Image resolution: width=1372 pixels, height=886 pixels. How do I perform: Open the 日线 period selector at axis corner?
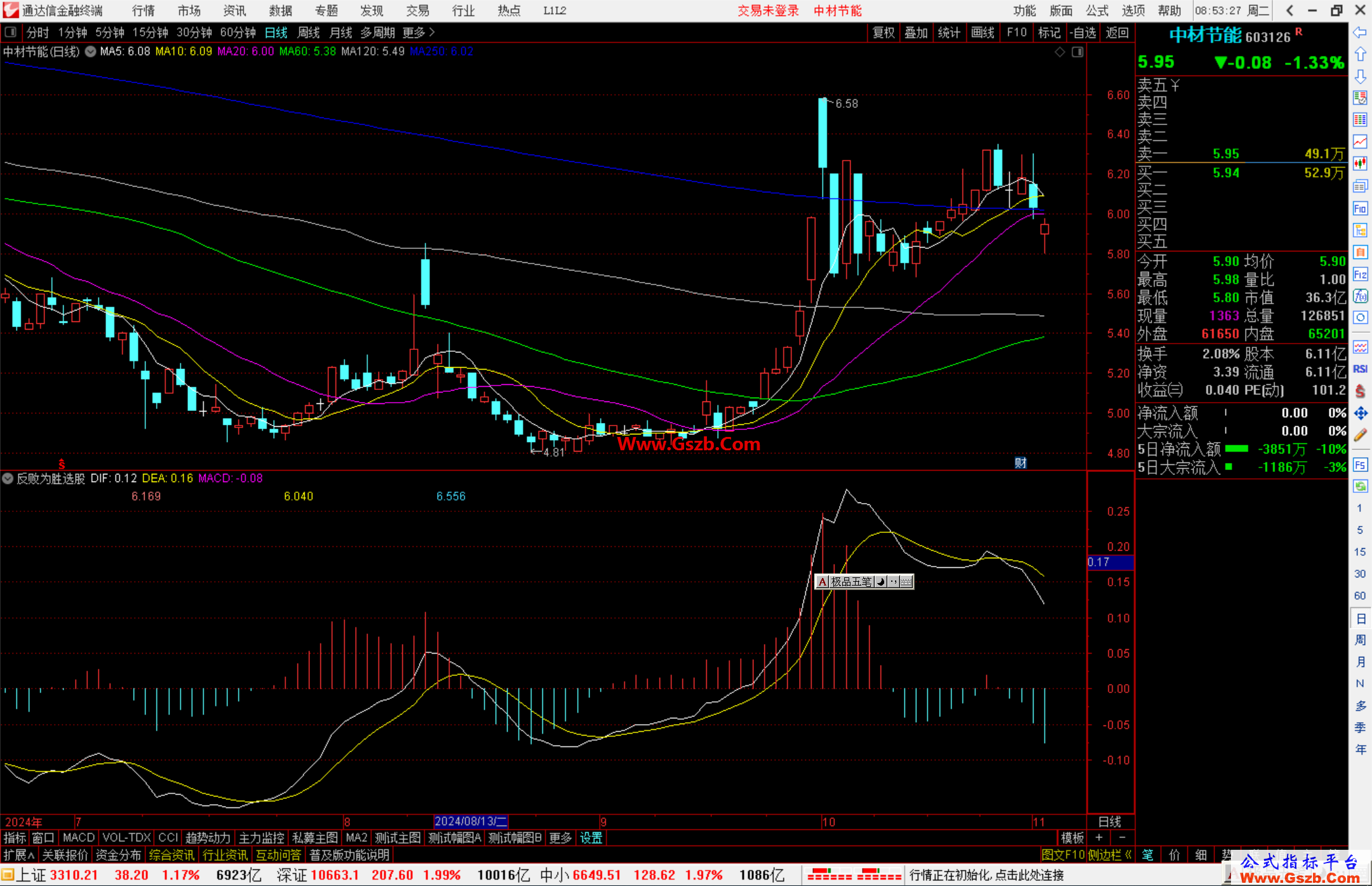(1110, 822)
